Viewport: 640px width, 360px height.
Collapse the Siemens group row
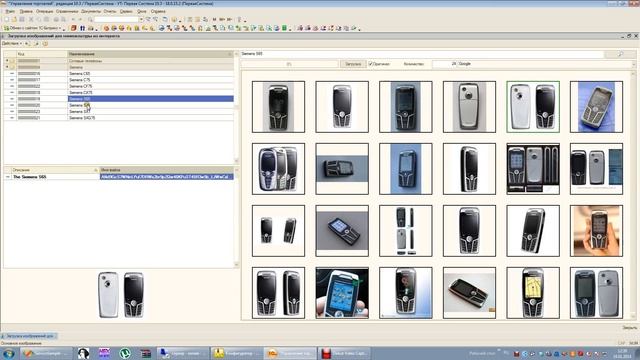(x=7, y=67)
